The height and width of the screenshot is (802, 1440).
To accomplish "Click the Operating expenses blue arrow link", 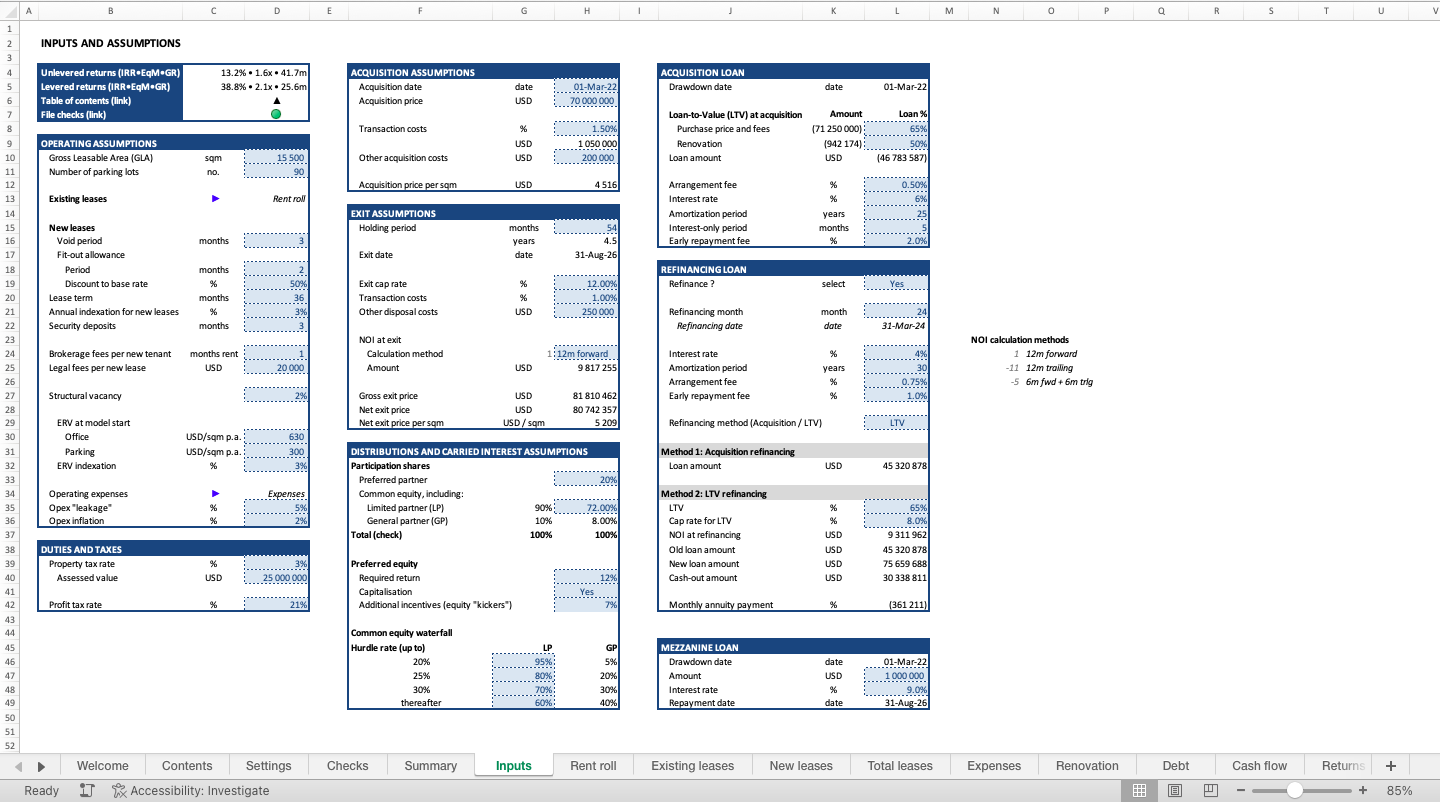I will coord(215,494).
